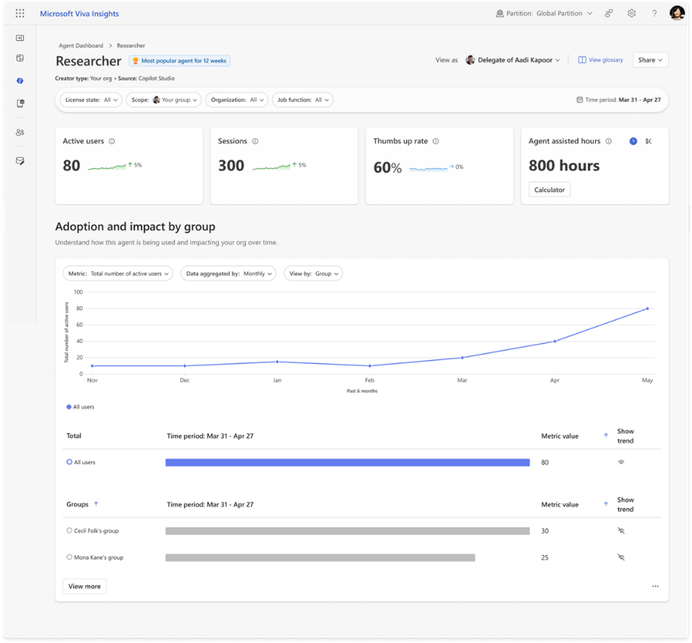The image size is (692, 643).
Task: Select the highlighted blue sidebar icon
Action: 20,81
